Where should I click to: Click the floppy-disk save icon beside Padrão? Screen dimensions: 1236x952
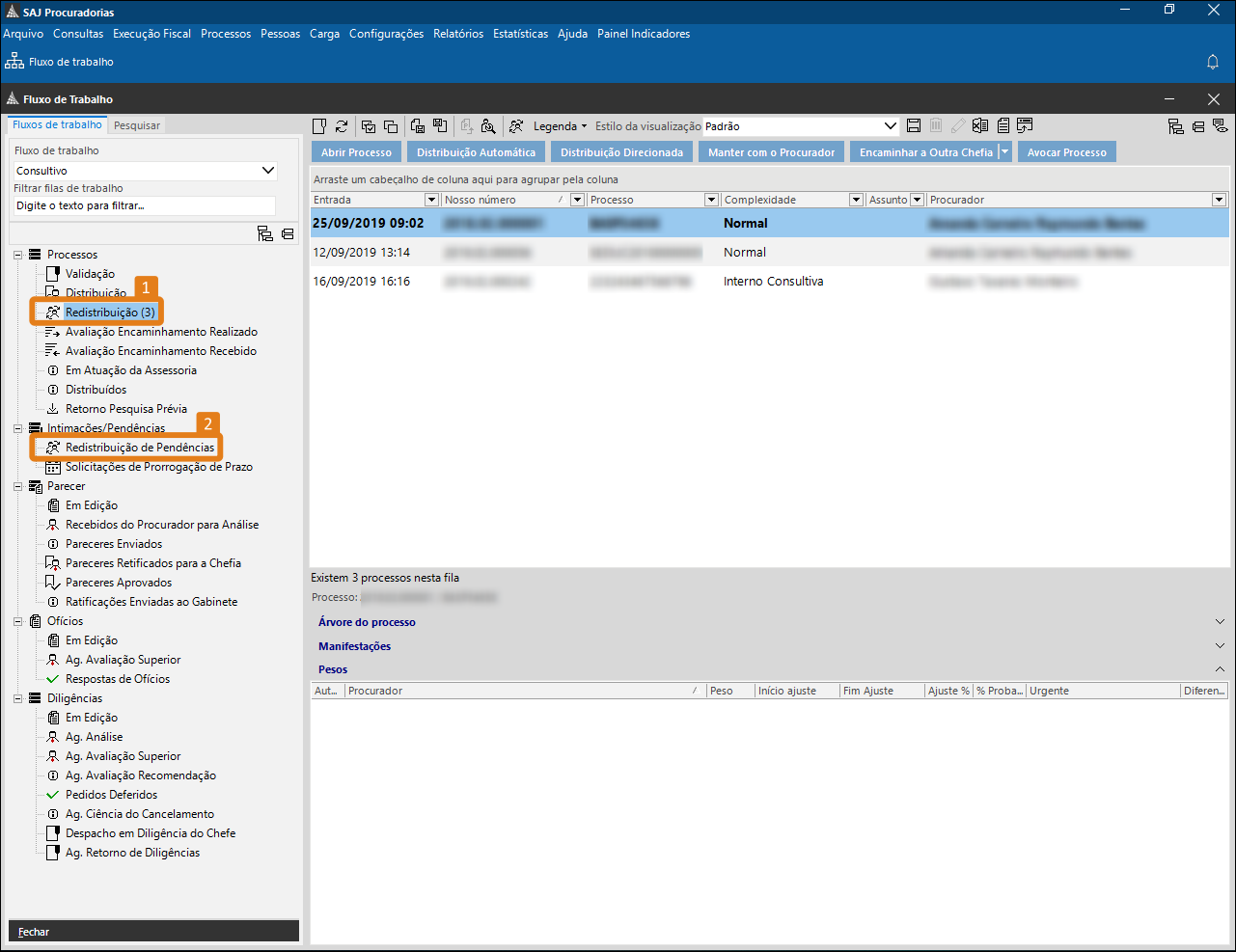[x=914, y=126]
